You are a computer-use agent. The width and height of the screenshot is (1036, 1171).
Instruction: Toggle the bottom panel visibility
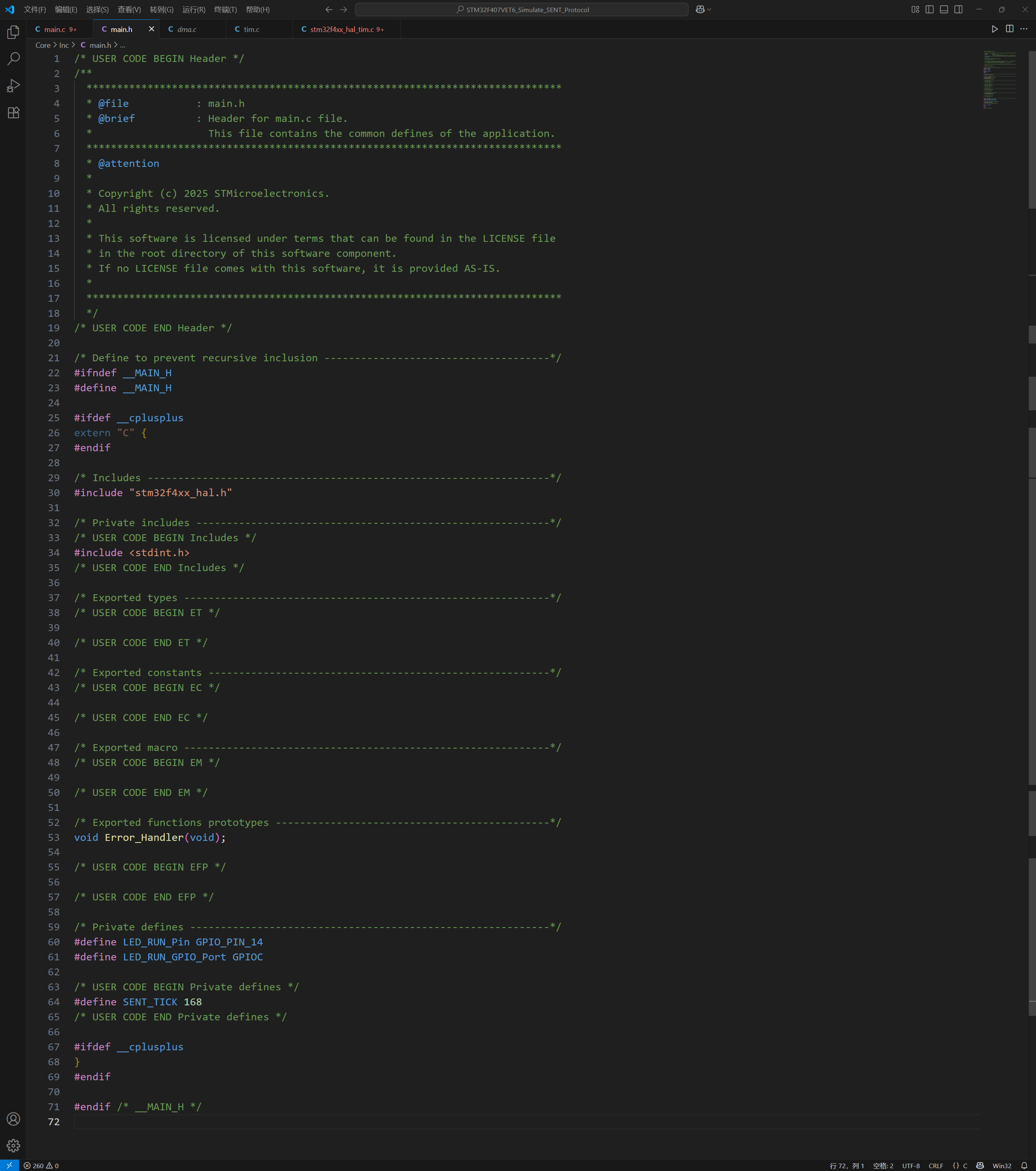pos(944,10)
